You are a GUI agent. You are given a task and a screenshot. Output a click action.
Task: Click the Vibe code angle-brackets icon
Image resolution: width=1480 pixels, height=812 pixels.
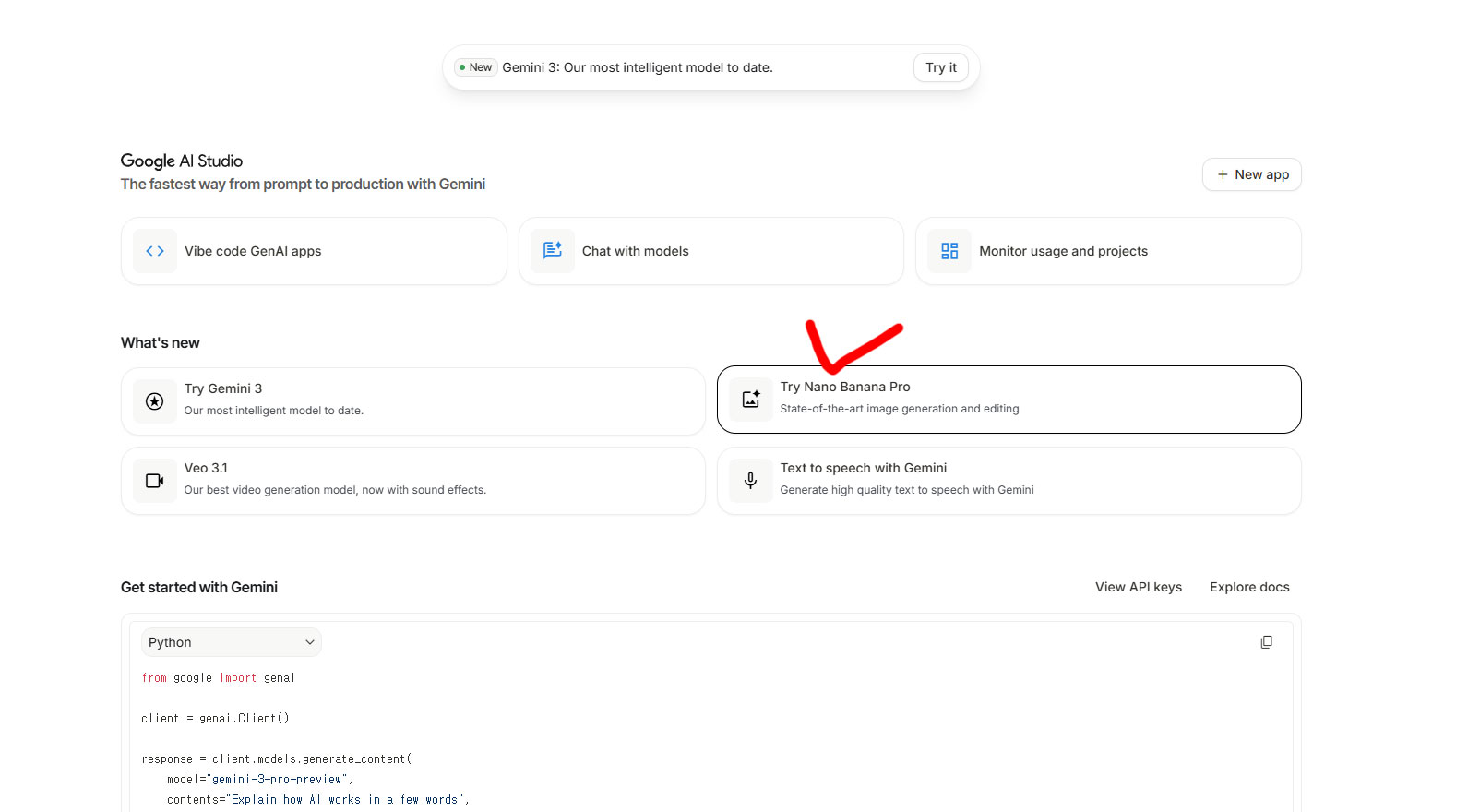click(155, 251)
